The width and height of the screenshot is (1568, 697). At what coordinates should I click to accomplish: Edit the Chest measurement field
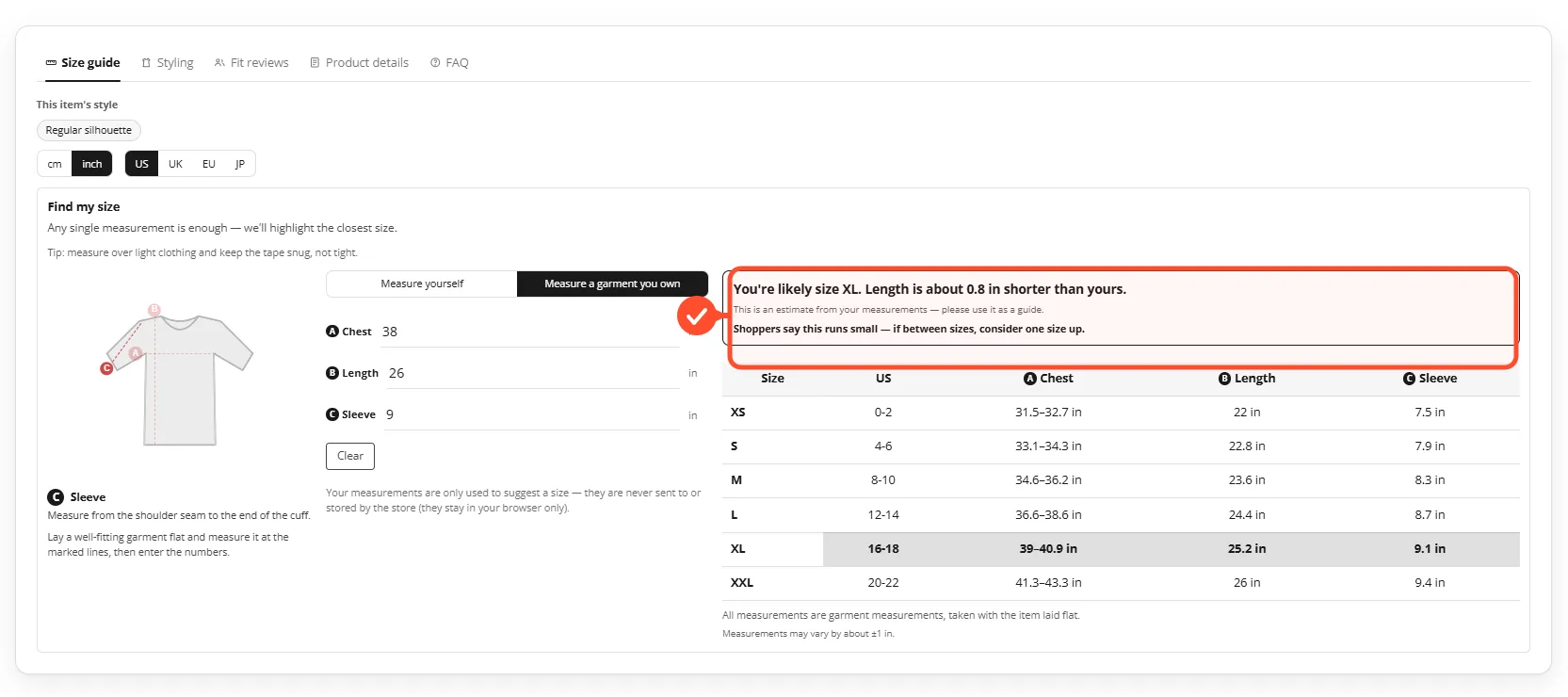[x=530, y=332]
